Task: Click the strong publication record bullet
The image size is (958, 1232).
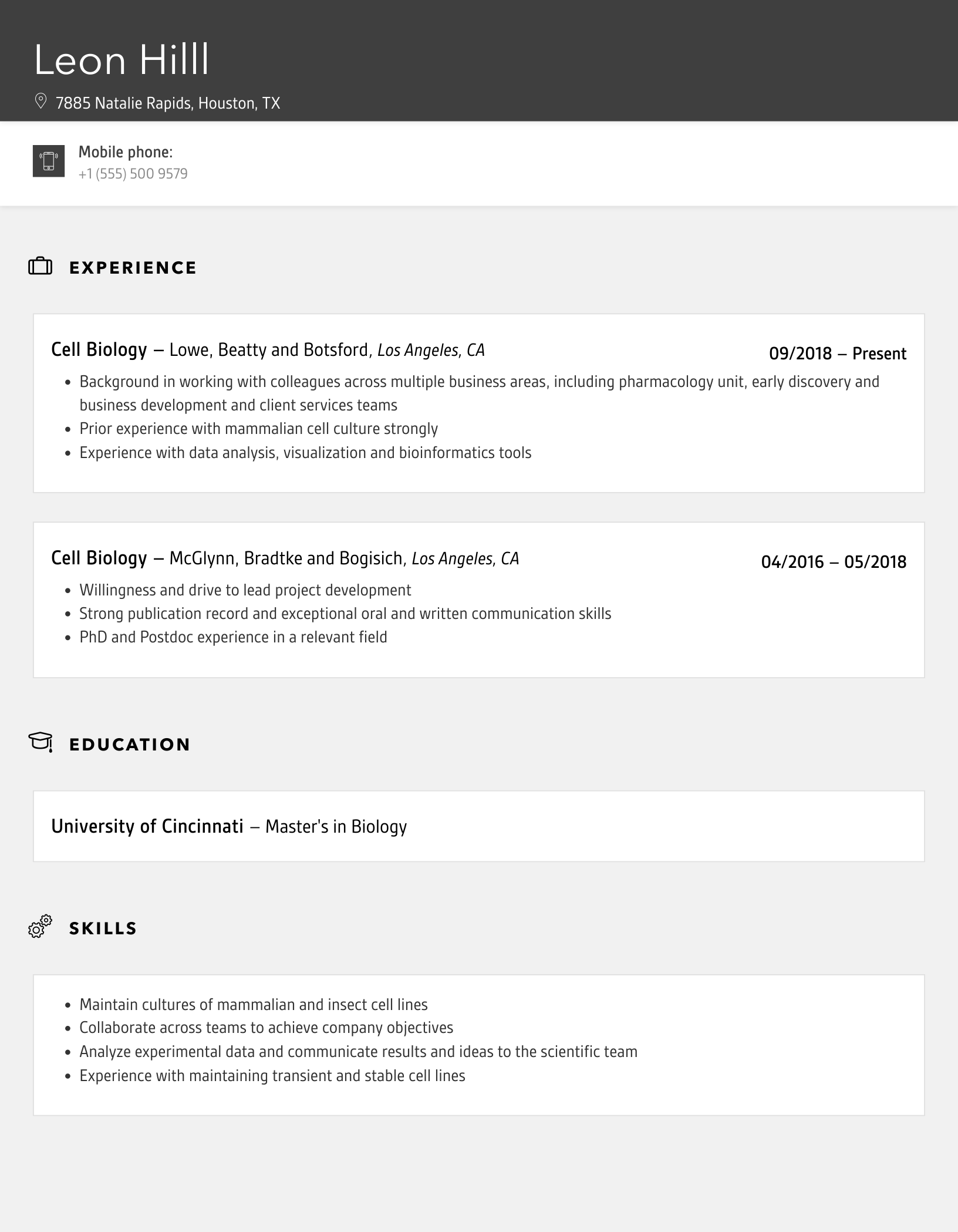Action: 345,614
